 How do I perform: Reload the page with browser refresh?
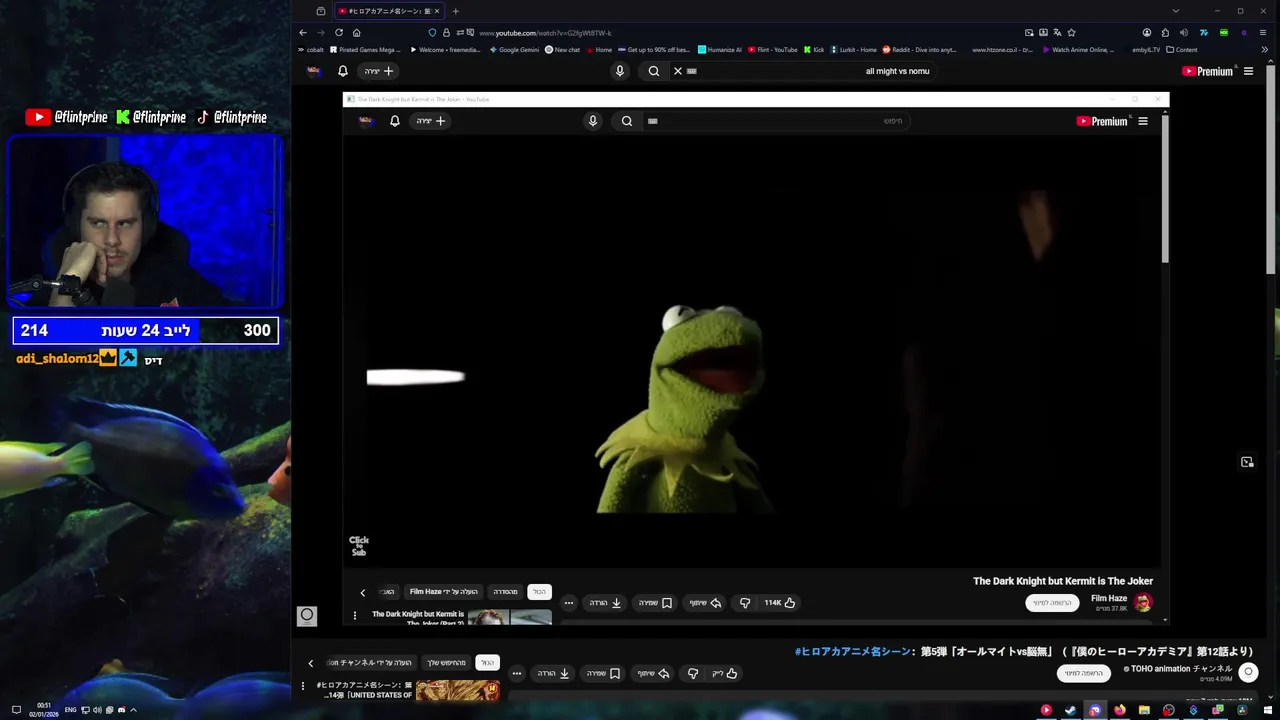pos(339,33)
